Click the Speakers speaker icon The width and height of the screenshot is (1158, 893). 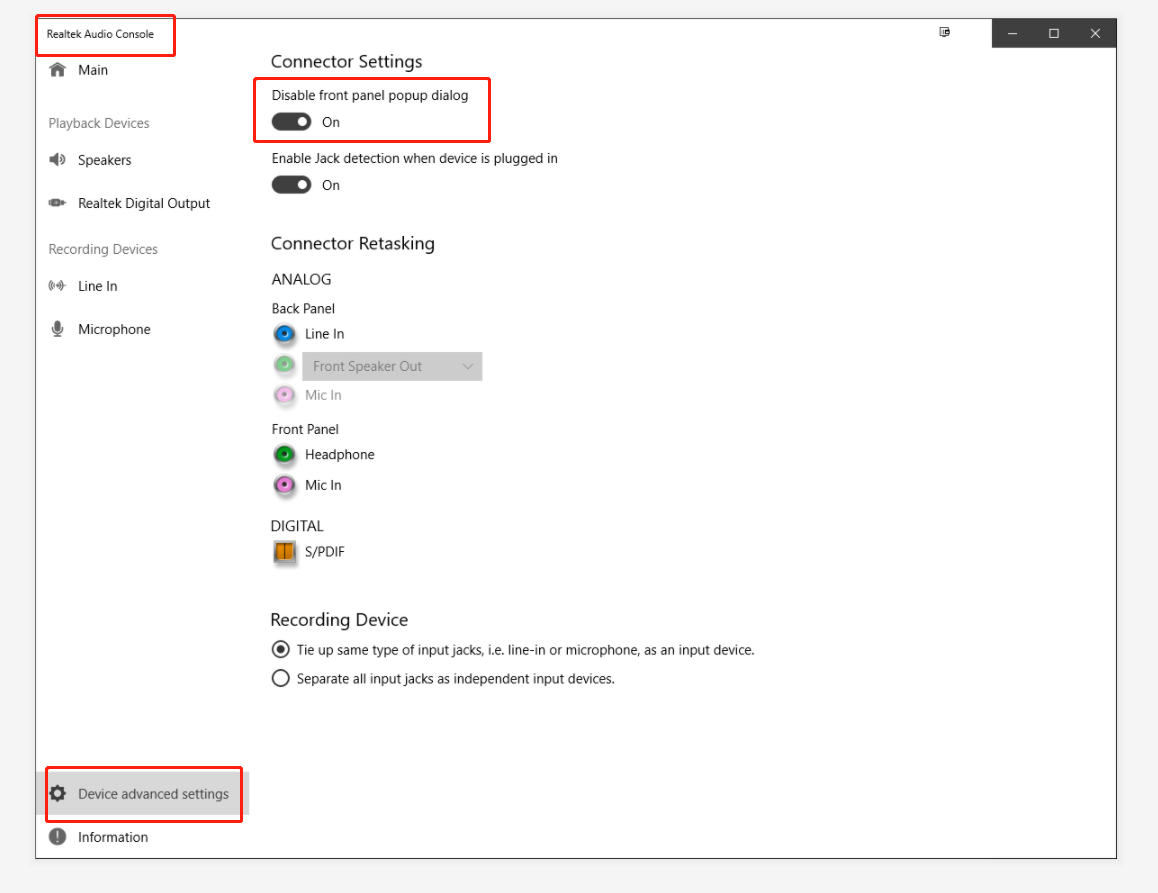(x=58, y=160)
